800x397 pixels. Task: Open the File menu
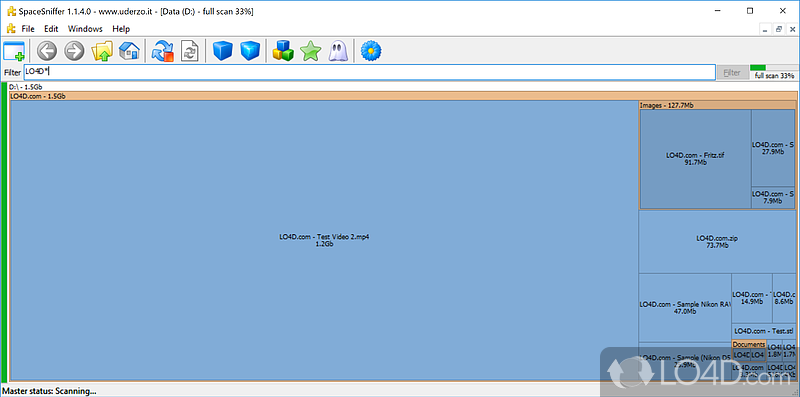[x=28, y=29]
